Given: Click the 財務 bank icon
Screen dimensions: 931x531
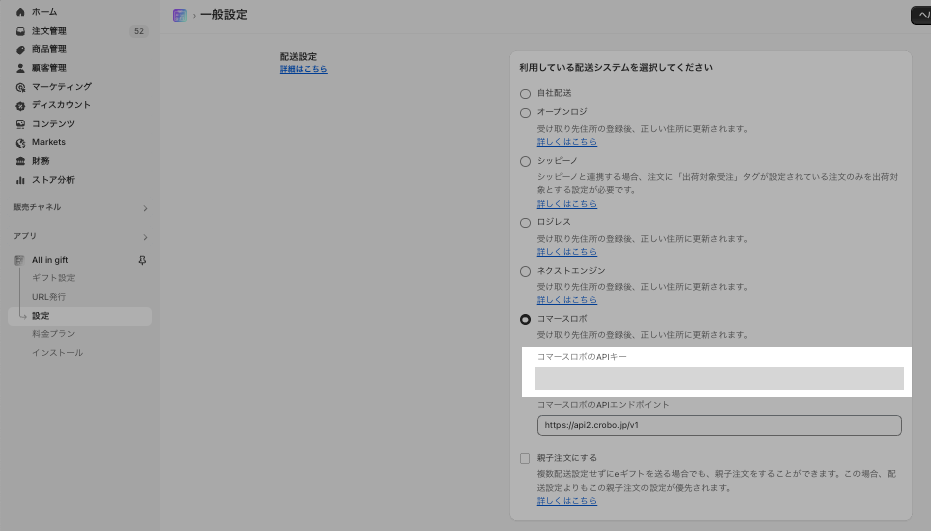Looking at the screenshot, I should tap(20, 161).
